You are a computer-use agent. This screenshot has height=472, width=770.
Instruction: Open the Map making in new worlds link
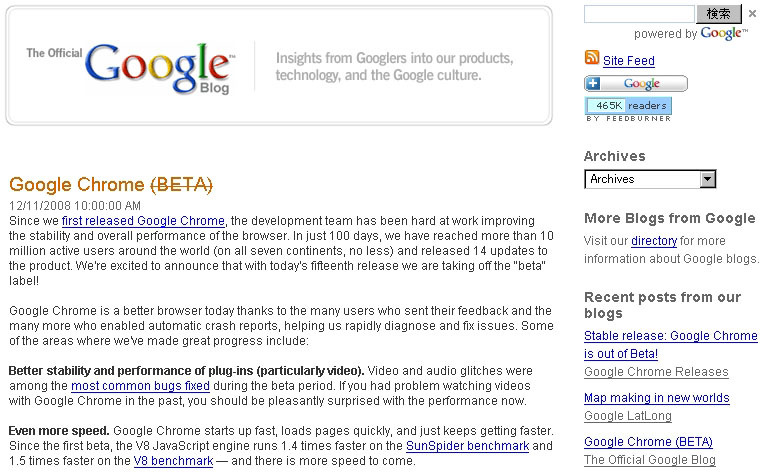[x=657, y=398]
